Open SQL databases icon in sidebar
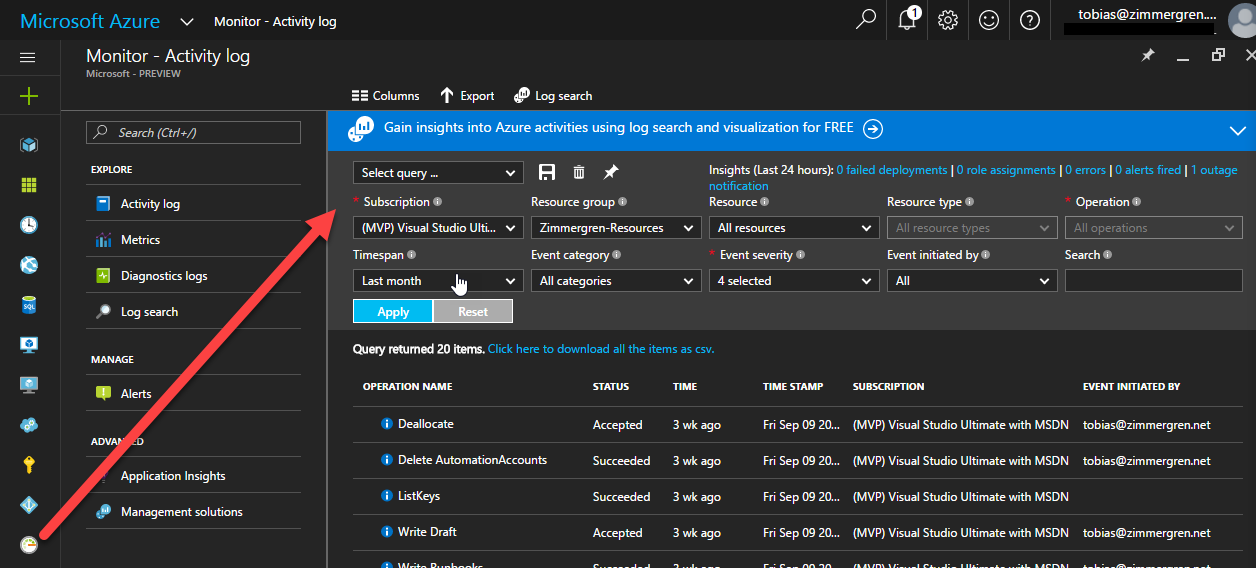Screen dimensions: 1256x568 29,305
